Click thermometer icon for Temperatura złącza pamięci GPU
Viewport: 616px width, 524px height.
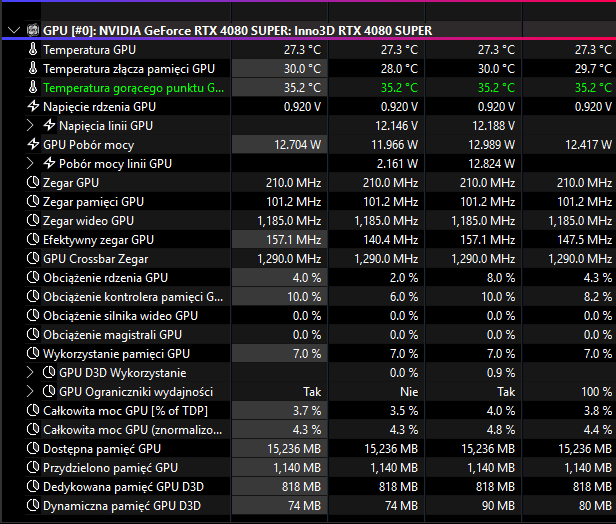(x=33, y=68)
